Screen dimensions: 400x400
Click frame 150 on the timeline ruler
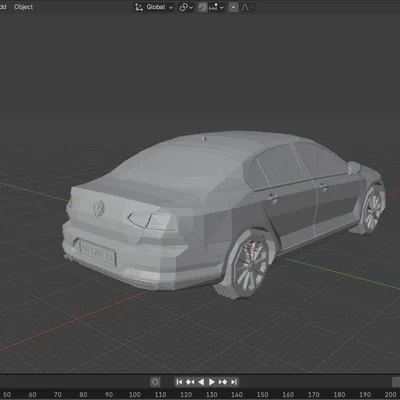263,395
